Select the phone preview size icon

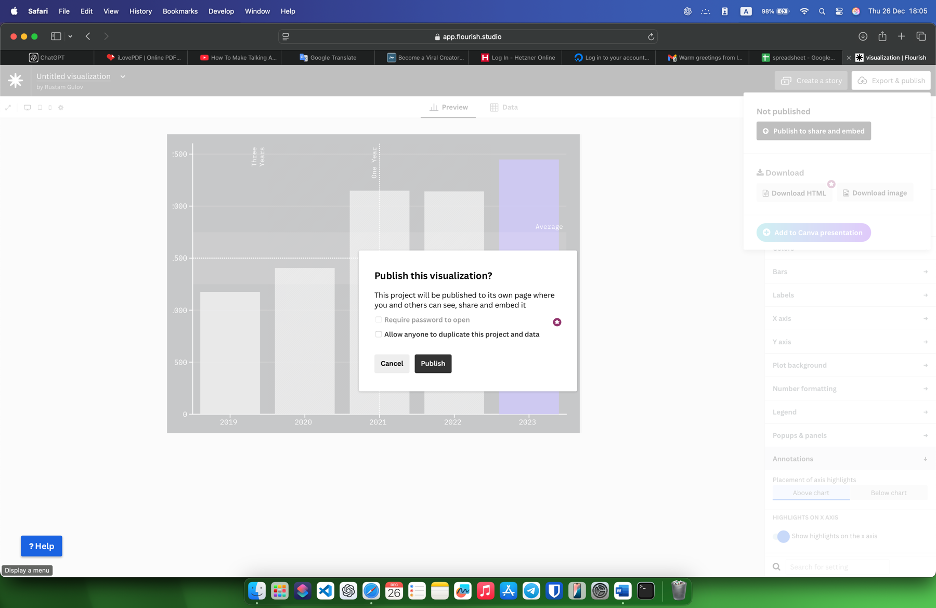click(x=50, y=107)
